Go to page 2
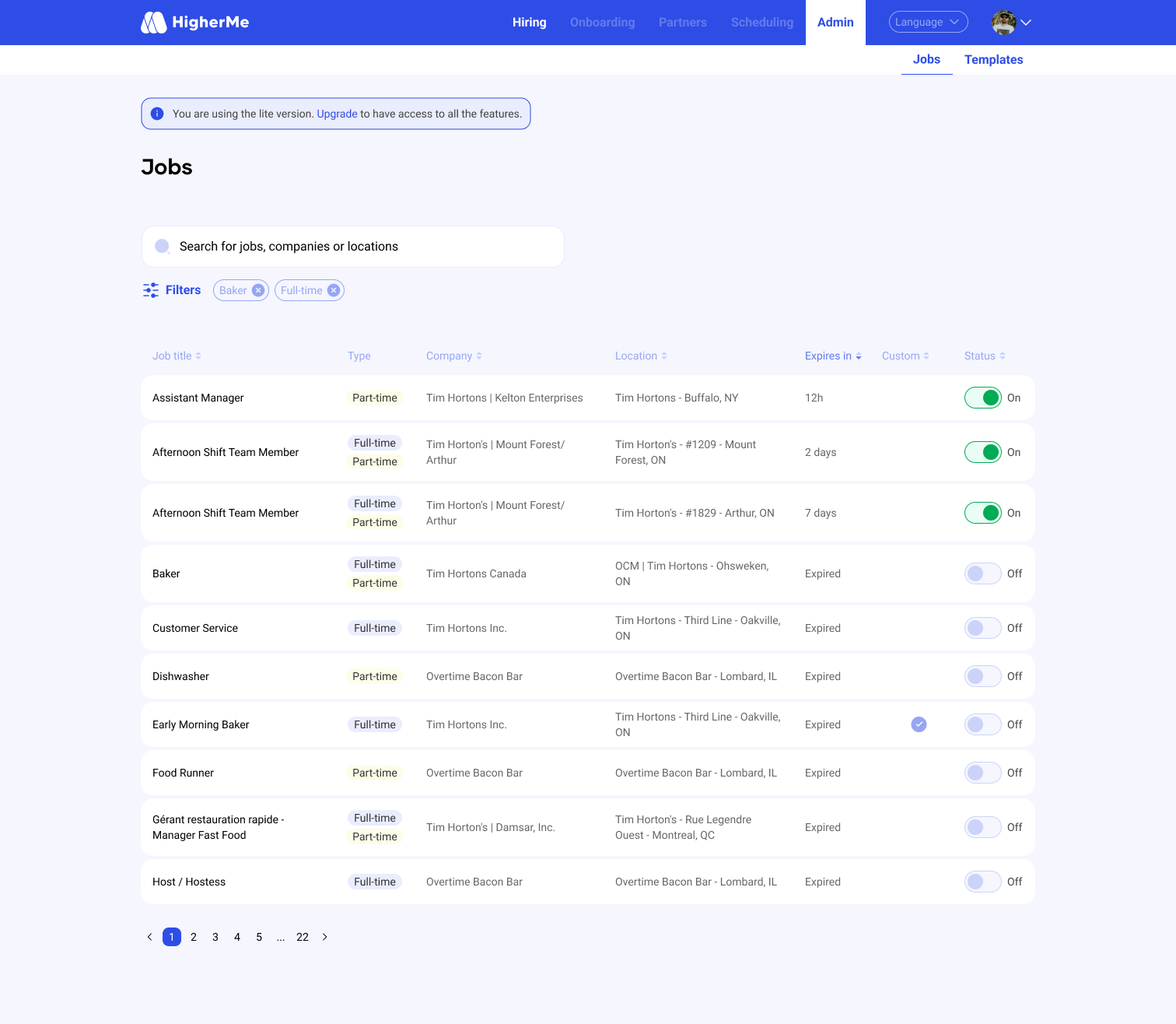 (x=194, y=937)
